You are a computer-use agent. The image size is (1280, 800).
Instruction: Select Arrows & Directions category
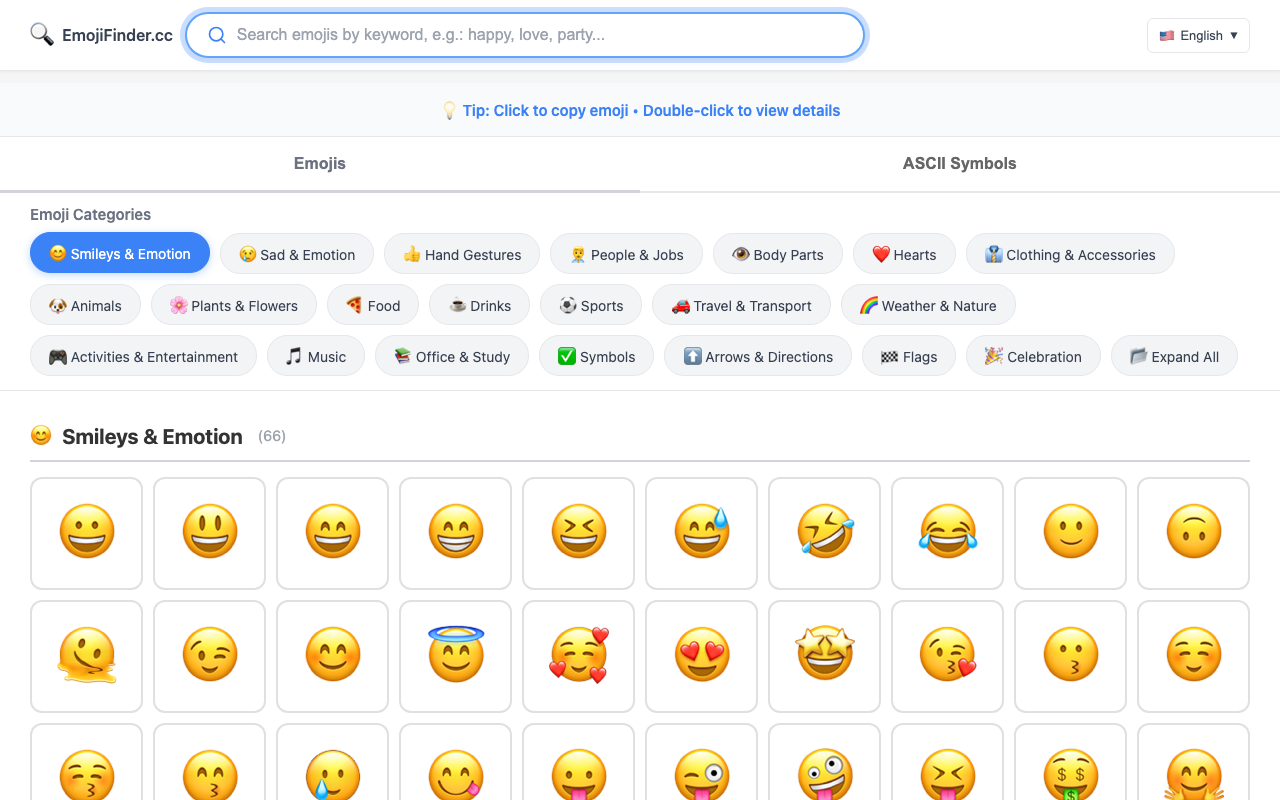(758, 356)
